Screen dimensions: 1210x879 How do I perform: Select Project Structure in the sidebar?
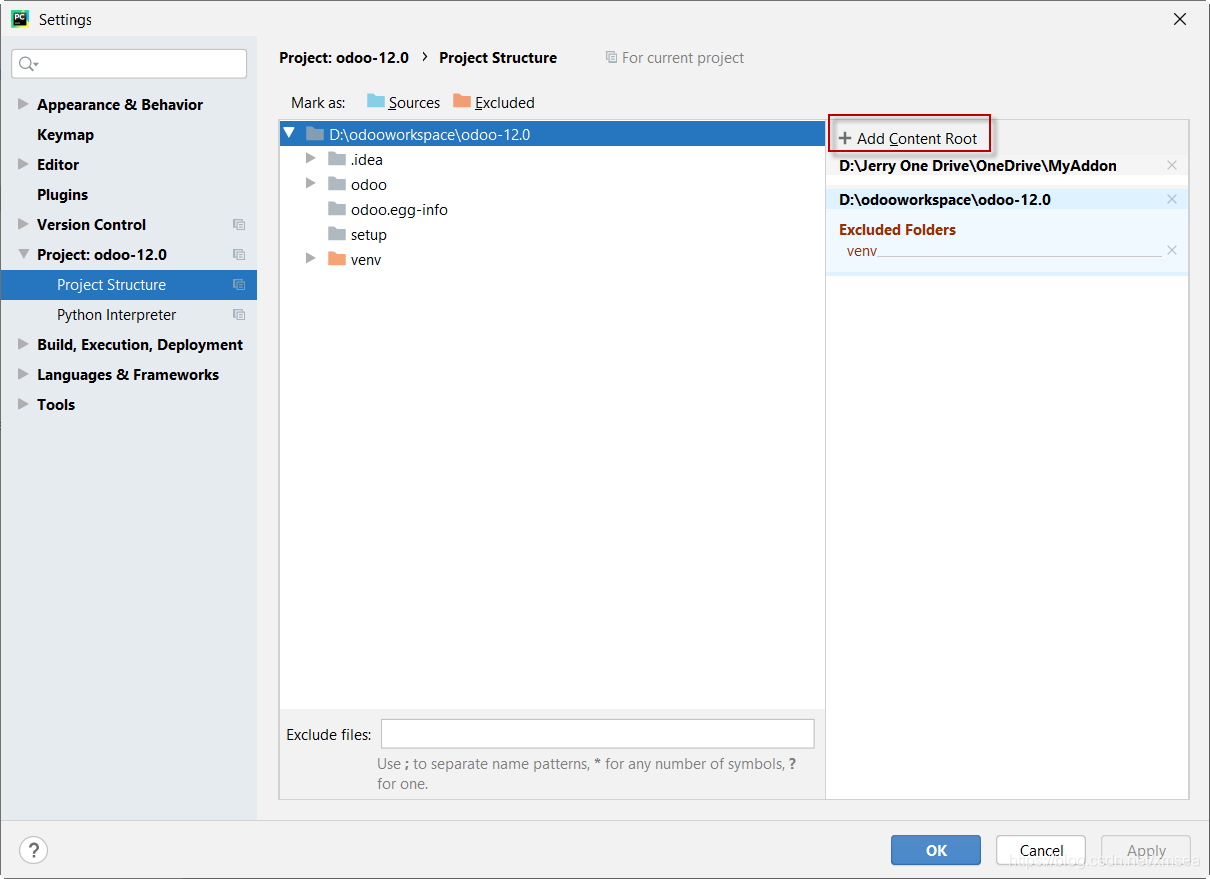point(129,285)
